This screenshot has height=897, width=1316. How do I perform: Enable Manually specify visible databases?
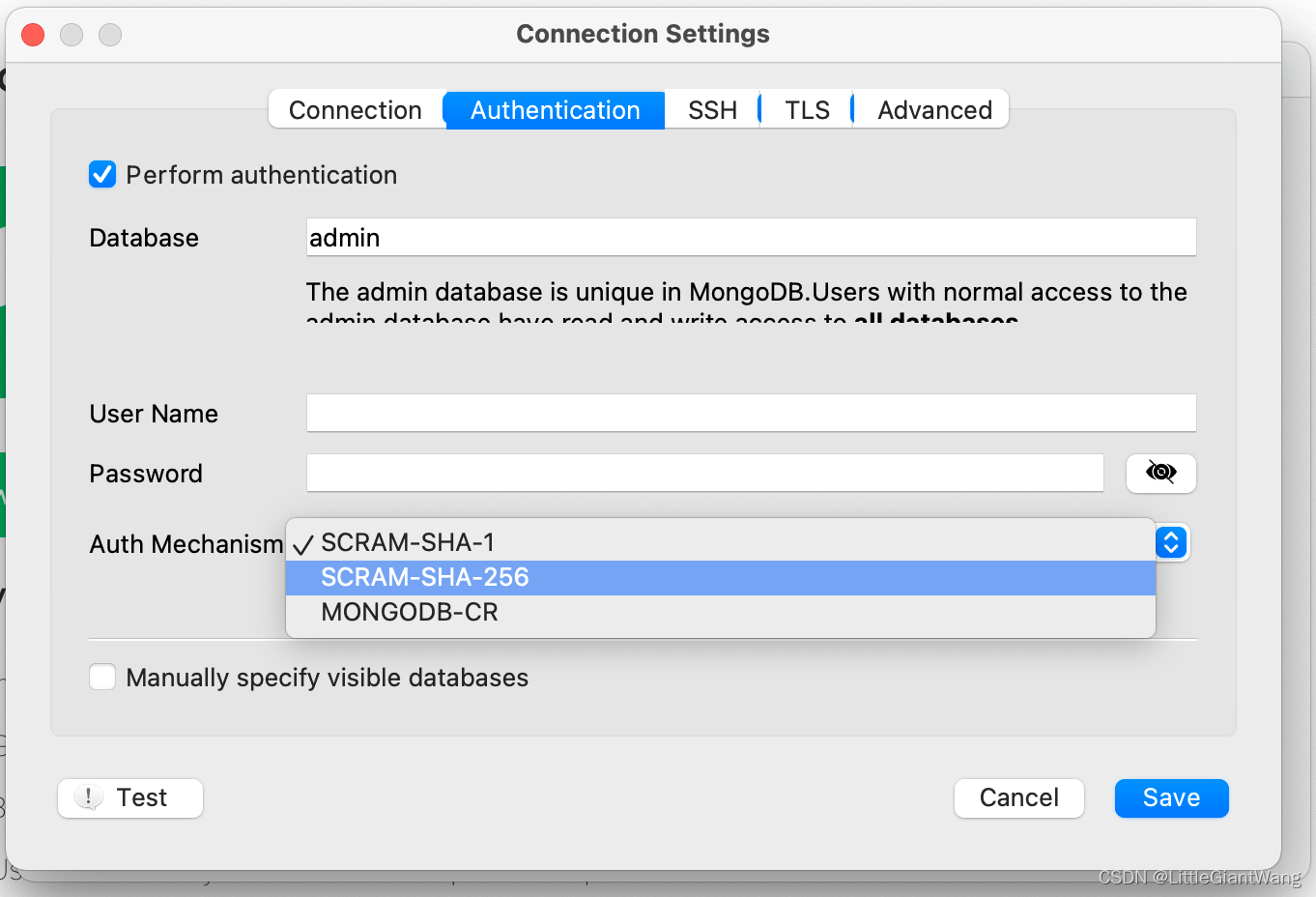point(102,677)
